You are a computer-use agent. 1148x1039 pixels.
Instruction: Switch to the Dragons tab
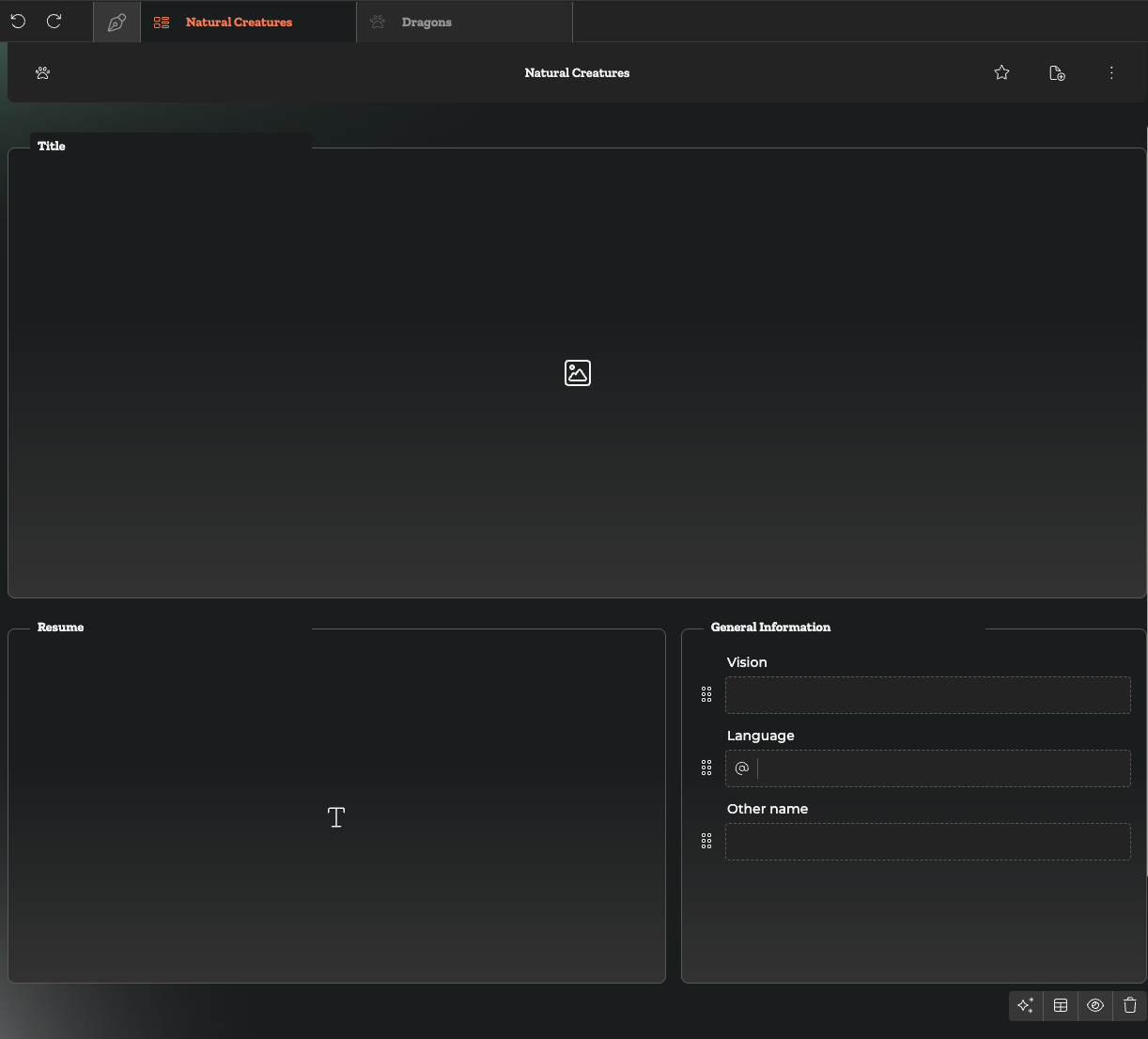coord(427,22)
